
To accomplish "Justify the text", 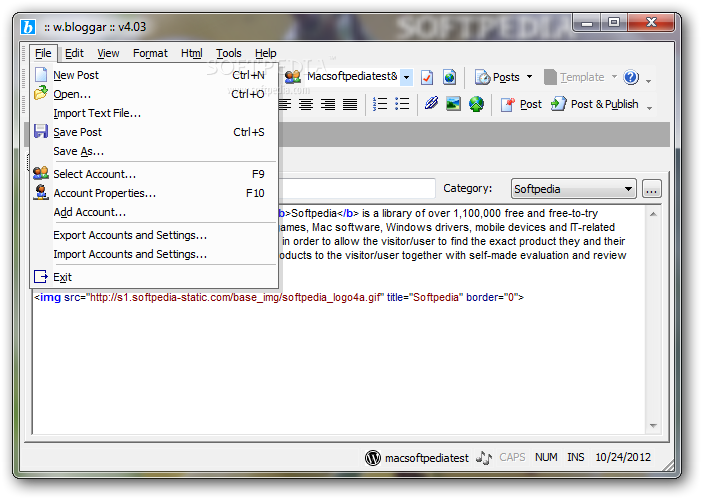I will pyautogui.click(x=350, y=104).
